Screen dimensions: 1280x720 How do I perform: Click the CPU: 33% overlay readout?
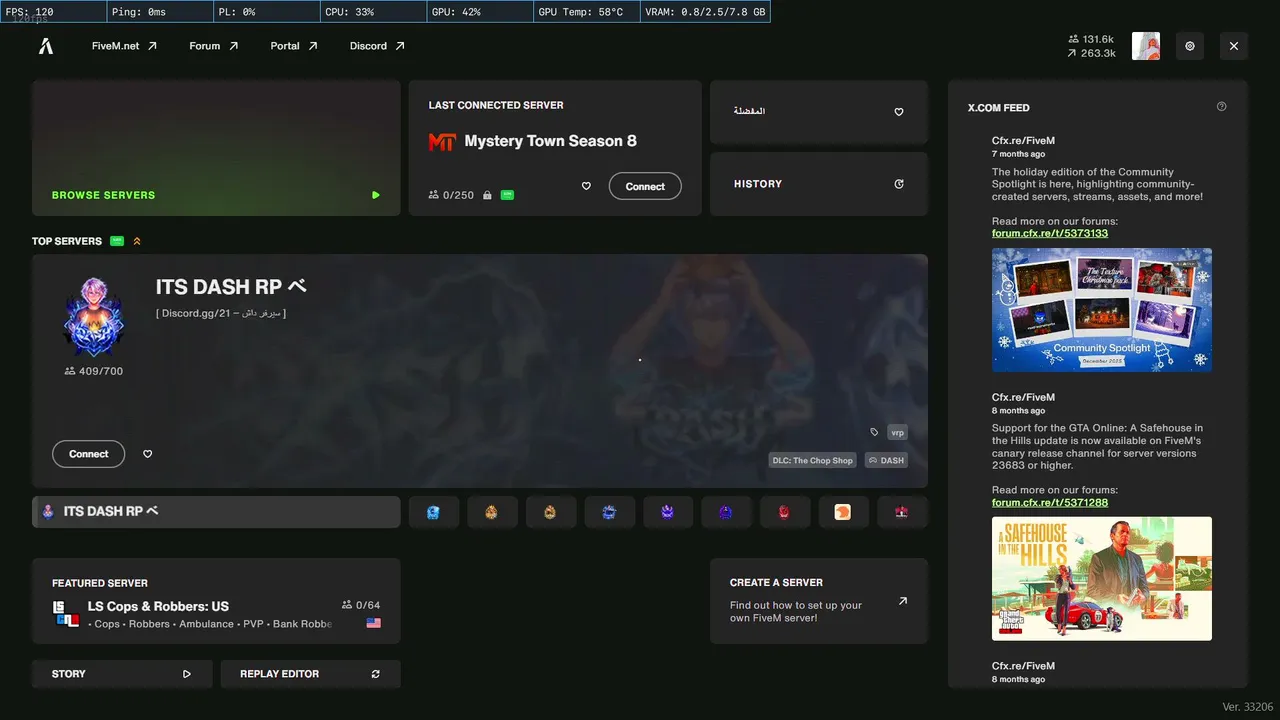[x=372, y=12]
